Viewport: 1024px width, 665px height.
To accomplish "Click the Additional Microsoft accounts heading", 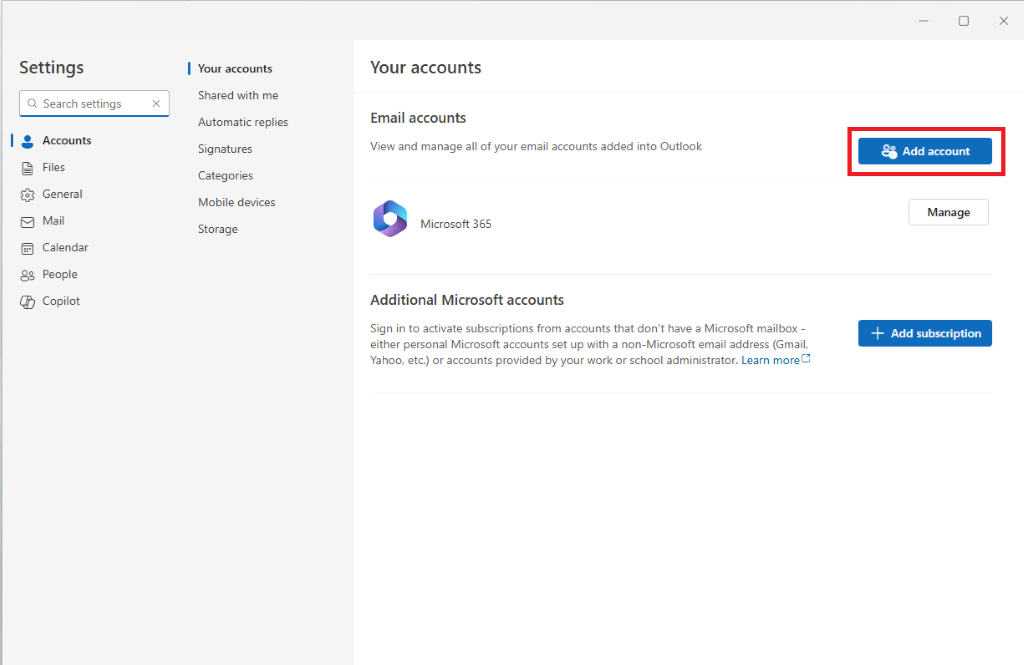I will pyautogui.click(x=467, y=300).
